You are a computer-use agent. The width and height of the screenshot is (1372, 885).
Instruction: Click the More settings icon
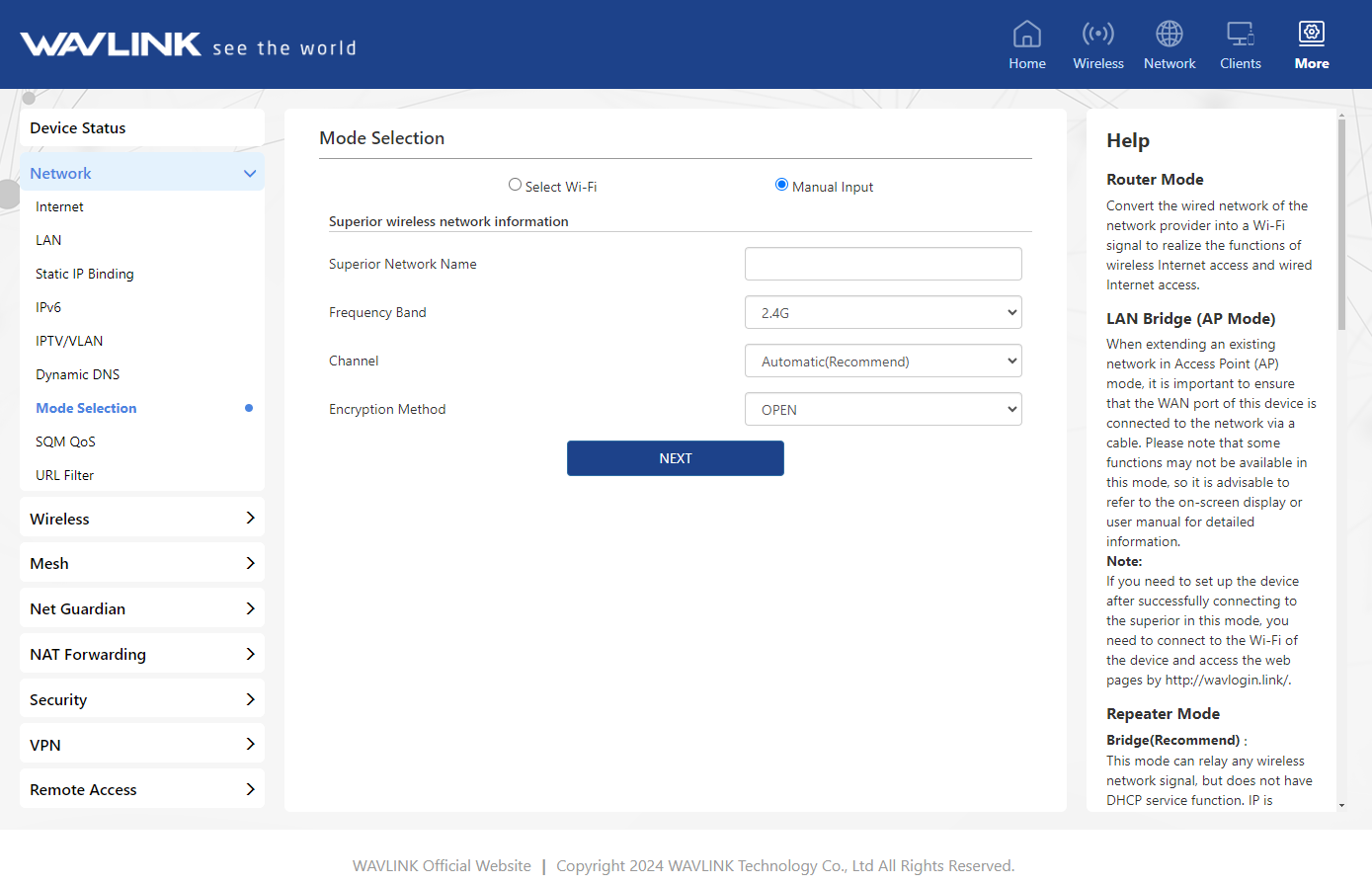[1311, 35]
